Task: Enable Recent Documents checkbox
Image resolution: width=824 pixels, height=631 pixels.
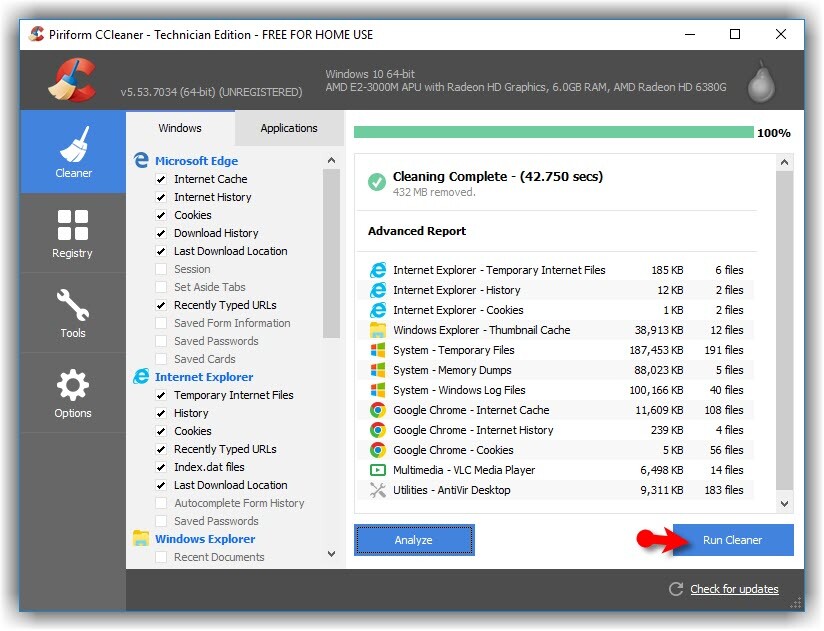Action: click(161, 557)
